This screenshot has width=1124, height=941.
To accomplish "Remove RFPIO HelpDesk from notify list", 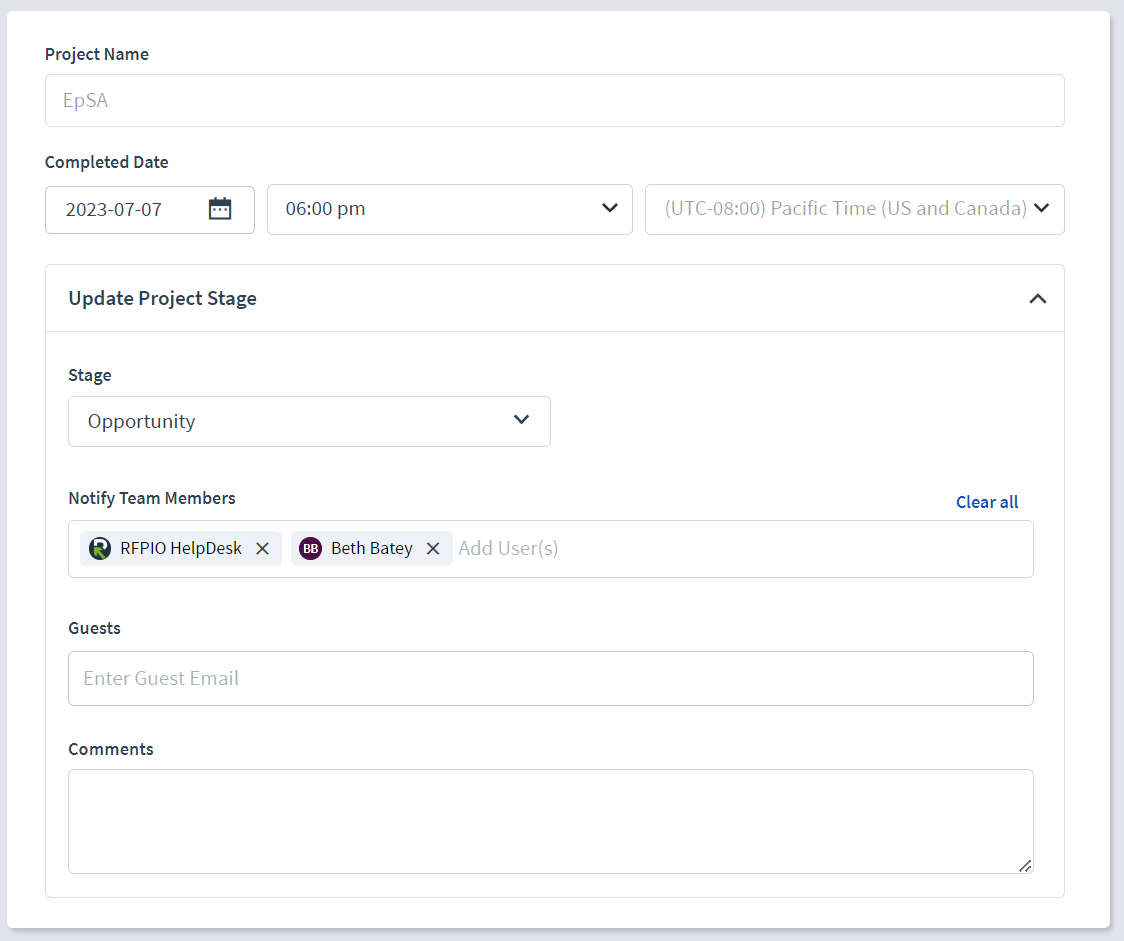I will (262, 548).
